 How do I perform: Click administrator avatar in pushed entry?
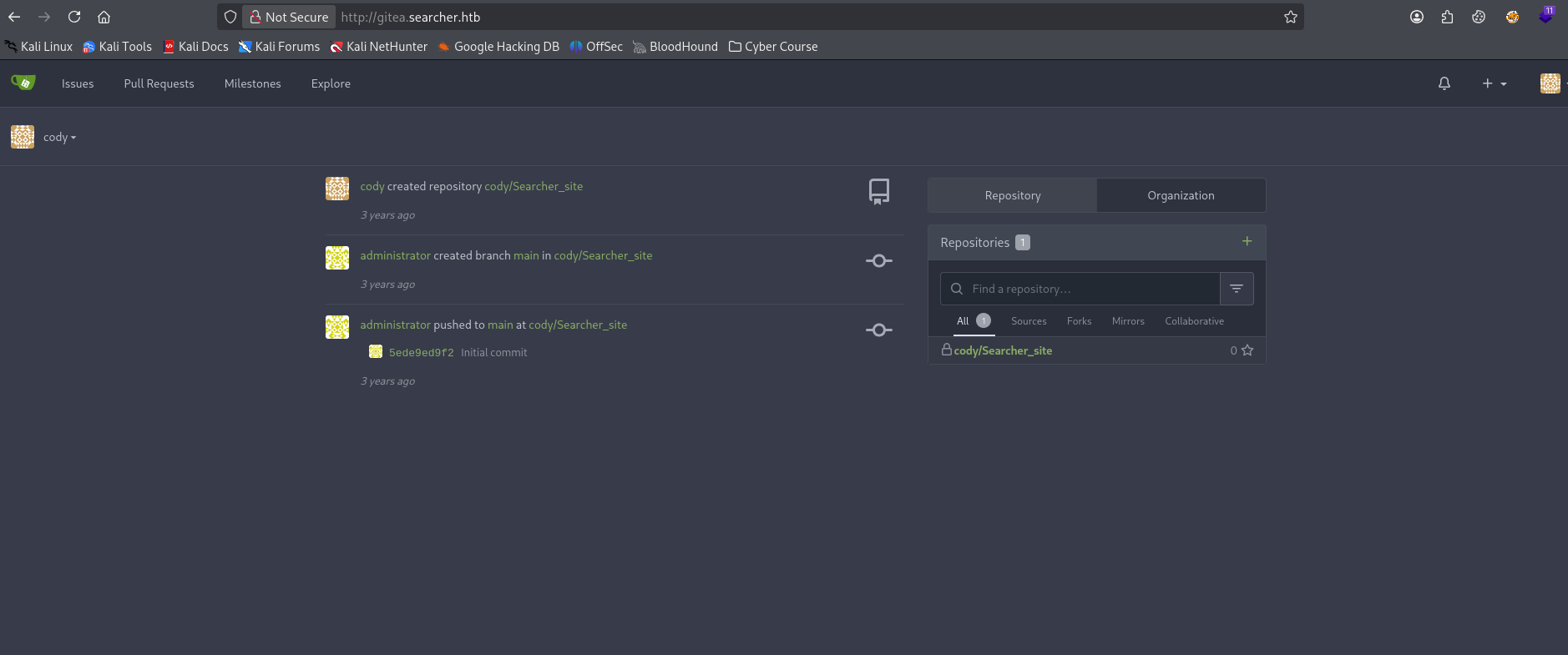click(x=337, y=327)
